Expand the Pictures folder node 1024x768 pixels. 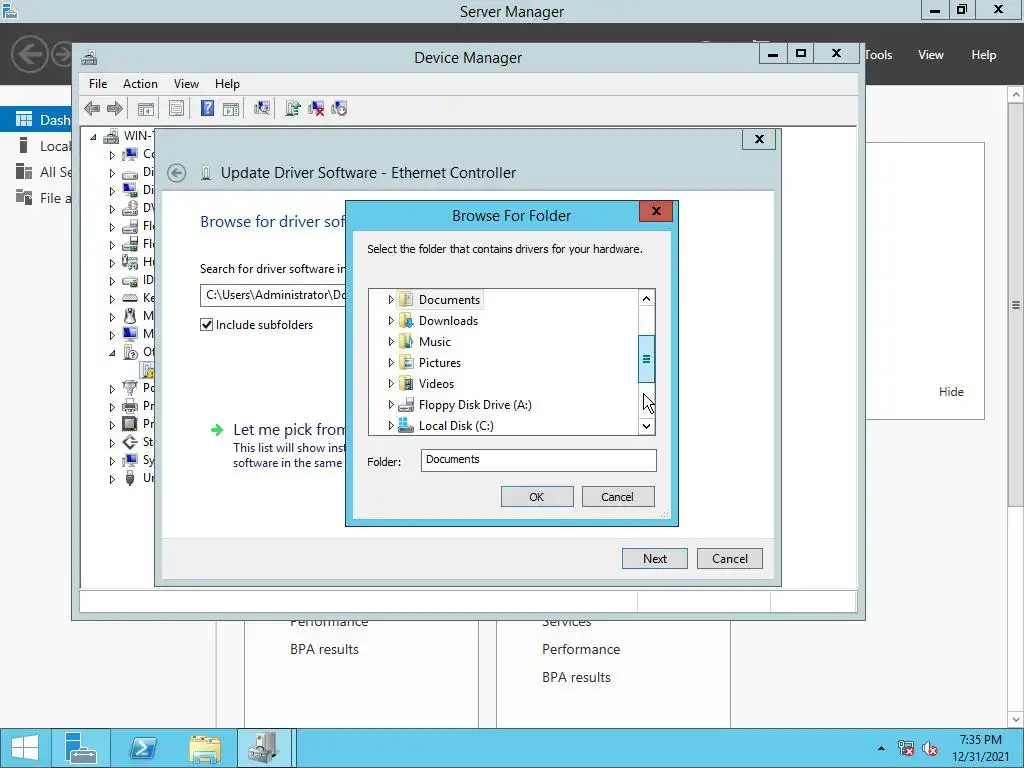[391, 362]
